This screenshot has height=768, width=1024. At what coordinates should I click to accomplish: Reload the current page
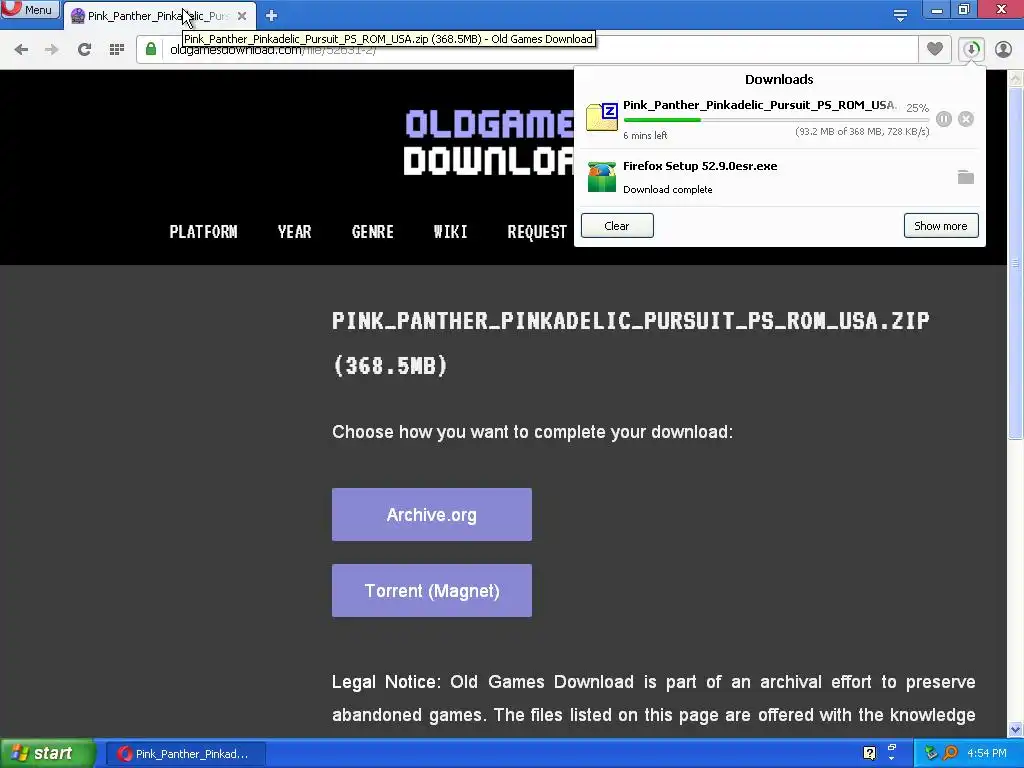coord(84,50)
